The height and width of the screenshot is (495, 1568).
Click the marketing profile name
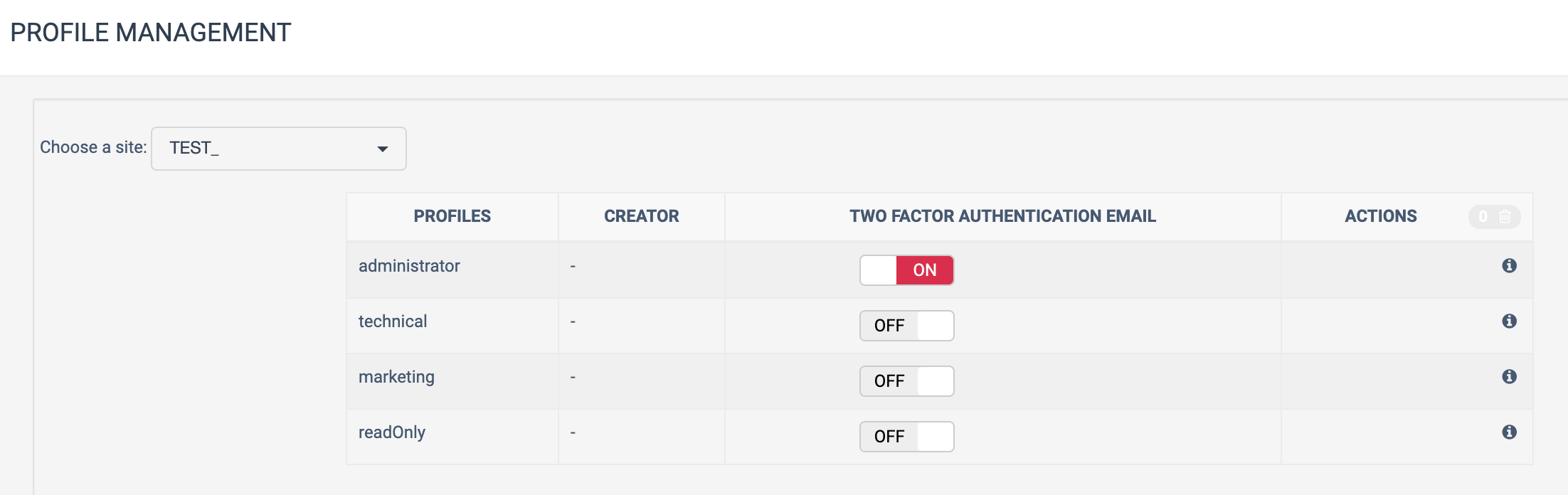click(396, 377)
